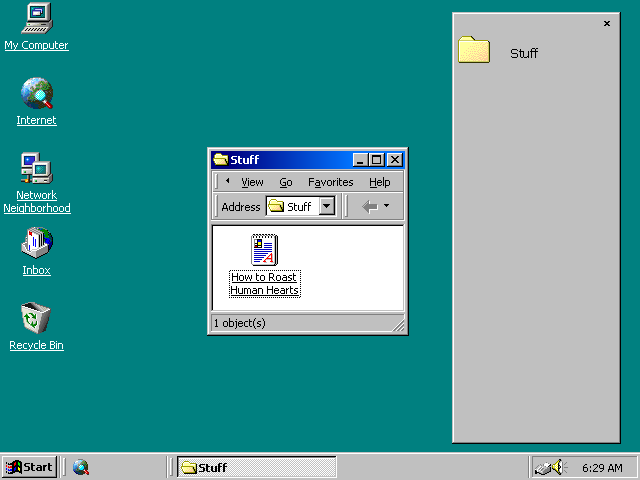Image resolution: width=640 pixels, height=480 pixels.
Task: Expand the Address bar dropdown
Action: tap(327, 206)
